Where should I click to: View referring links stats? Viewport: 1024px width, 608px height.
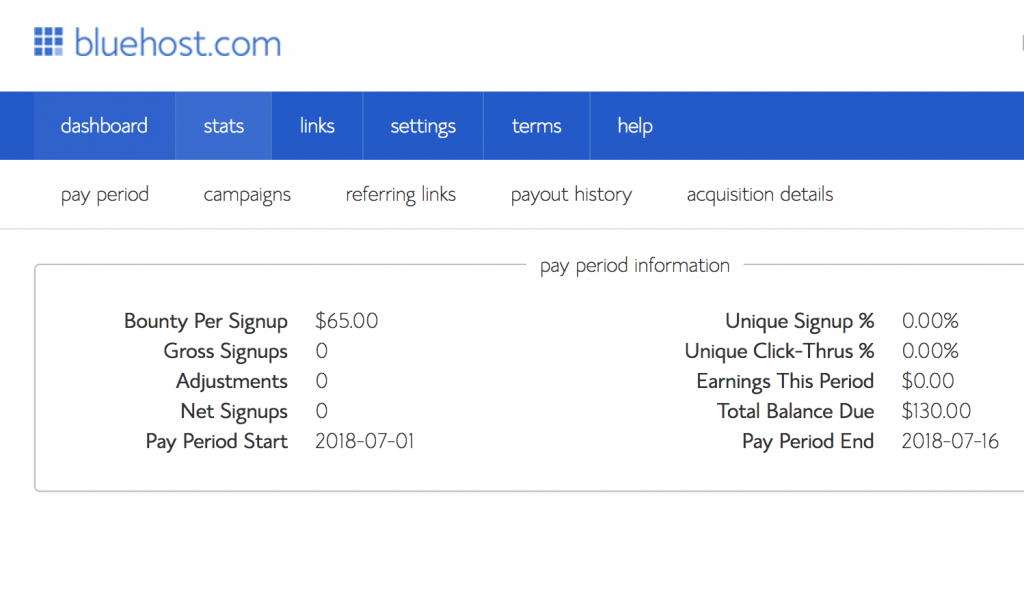pos(400,194)
